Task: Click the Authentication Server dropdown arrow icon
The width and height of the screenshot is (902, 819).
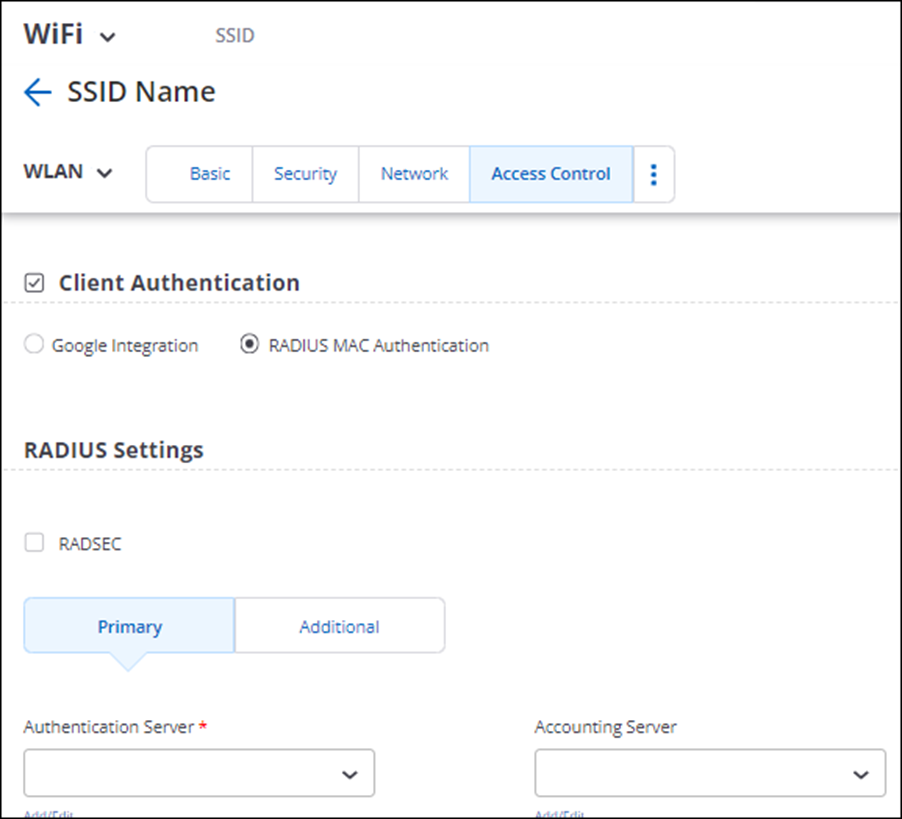Action: [350, 772]
